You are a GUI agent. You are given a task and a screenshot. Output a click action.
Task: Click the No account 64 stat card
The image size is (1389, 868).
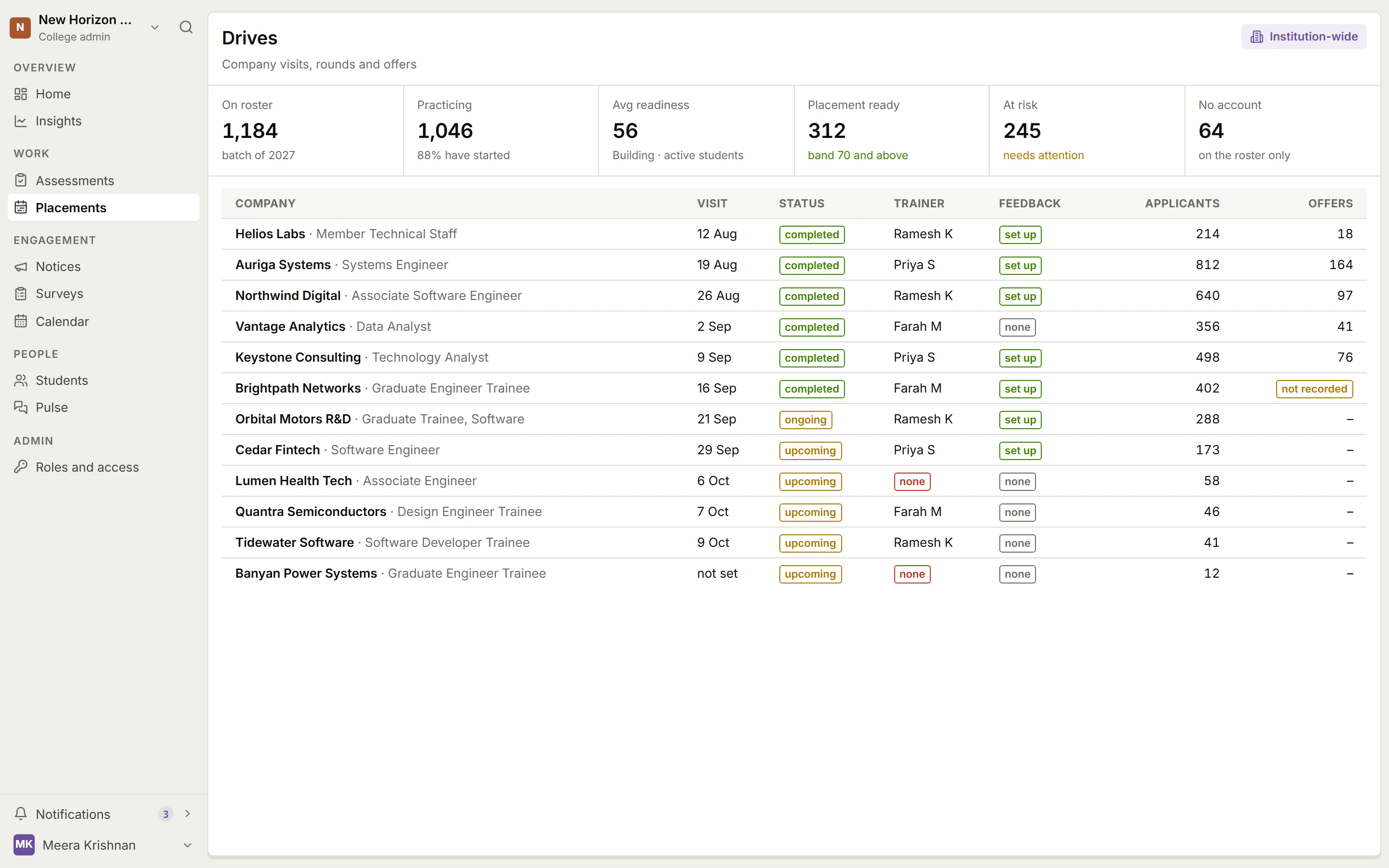(x=1282, y=130)
